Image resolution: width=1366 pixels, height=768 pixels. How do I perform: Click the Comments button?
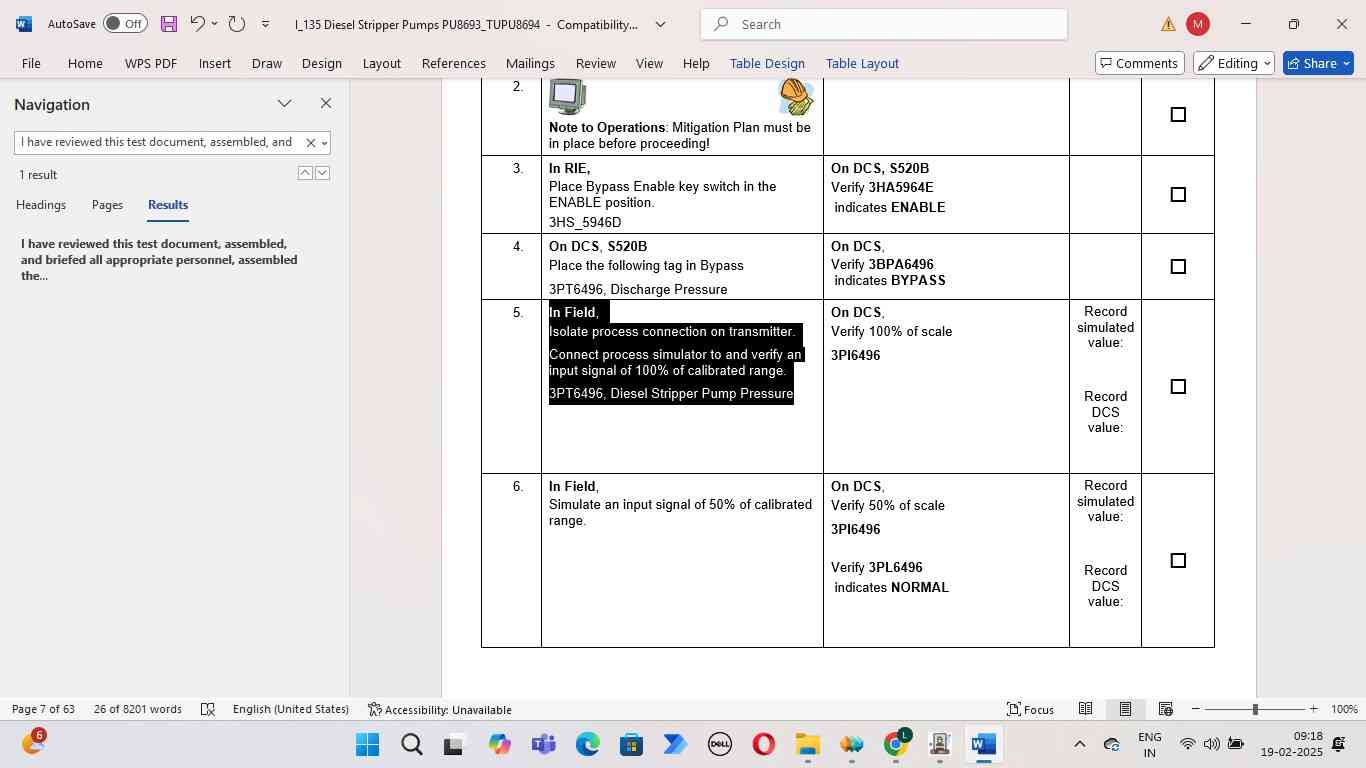[1139, 63]
